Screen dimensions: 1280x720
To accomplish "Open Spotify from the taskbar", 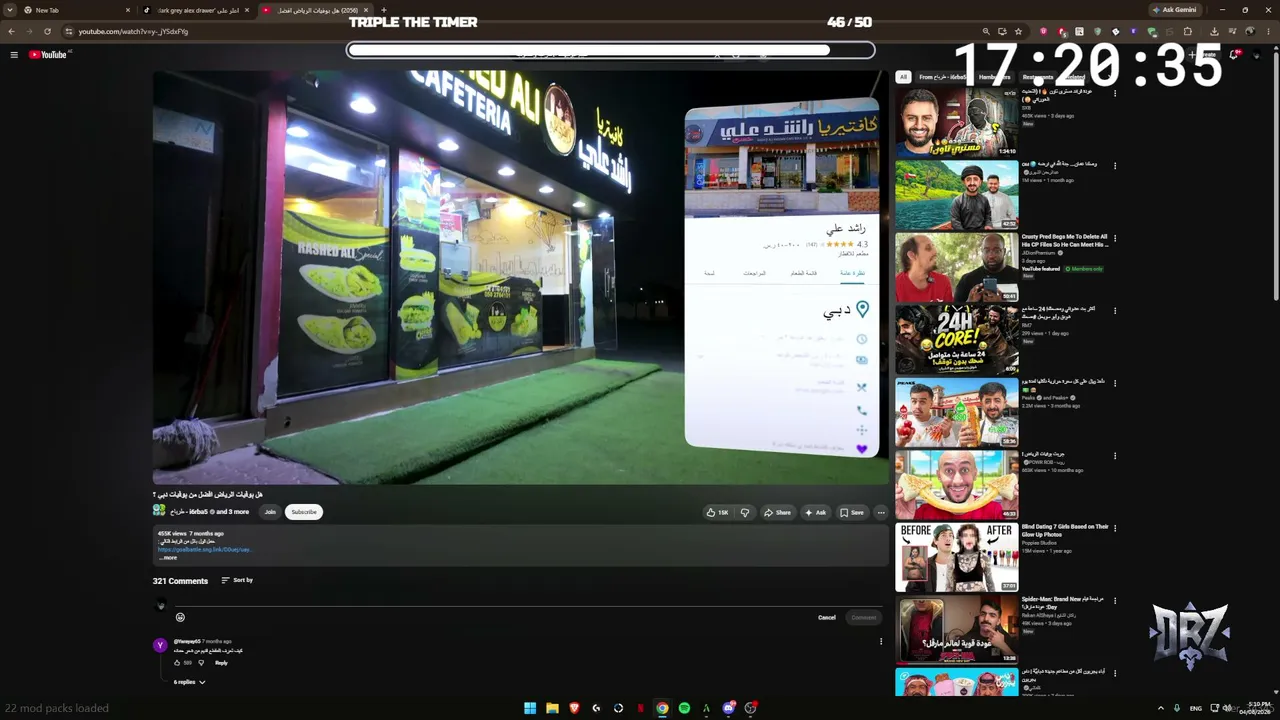I will 684,708.
